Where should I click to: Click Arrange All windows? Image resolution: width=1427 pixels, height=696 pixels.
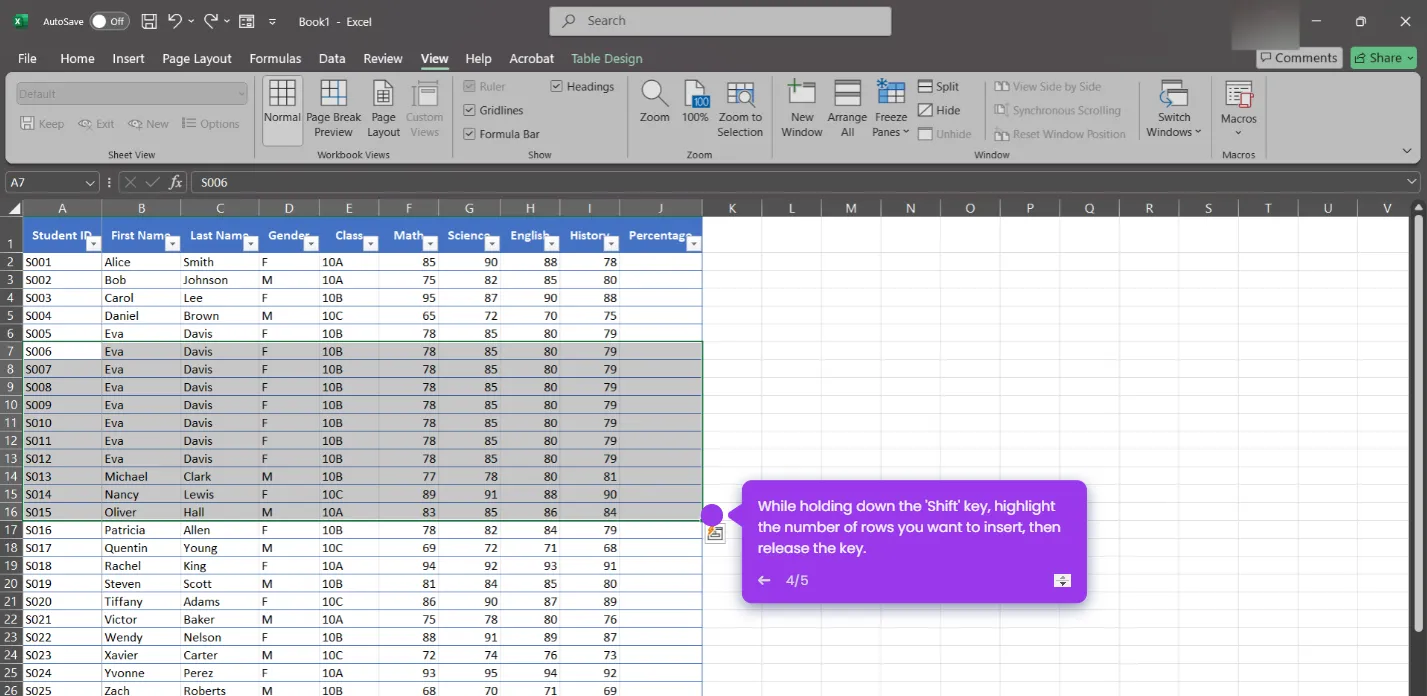[847, 109]
